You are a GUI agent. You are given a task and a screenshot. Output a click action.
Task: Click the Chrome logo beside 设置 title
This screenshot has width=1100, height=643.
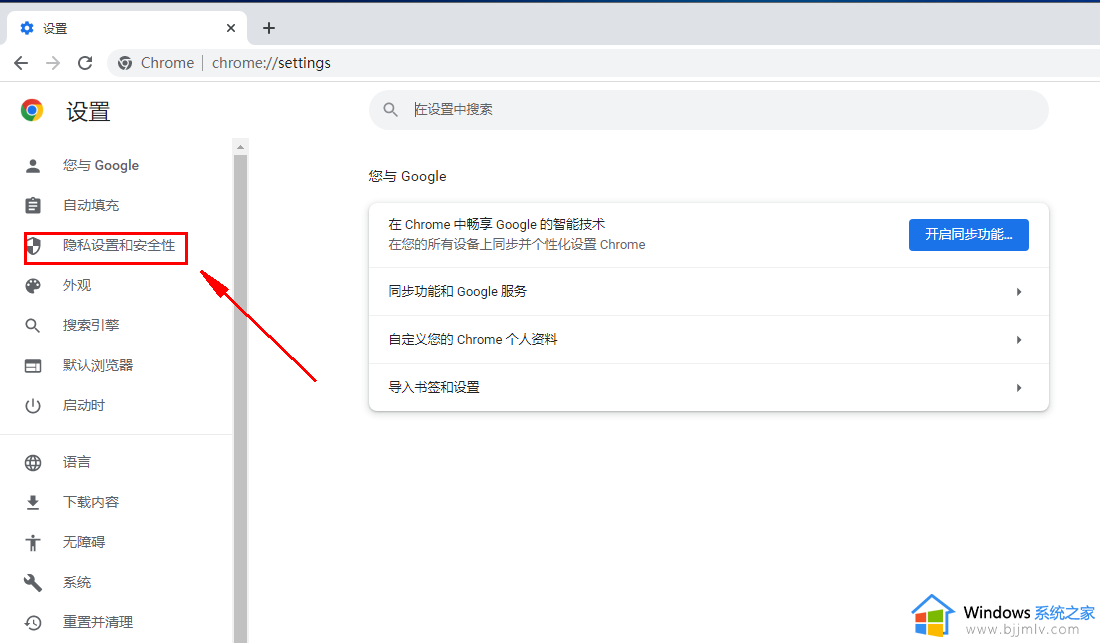pyautogui.click(x=32, y=110)
